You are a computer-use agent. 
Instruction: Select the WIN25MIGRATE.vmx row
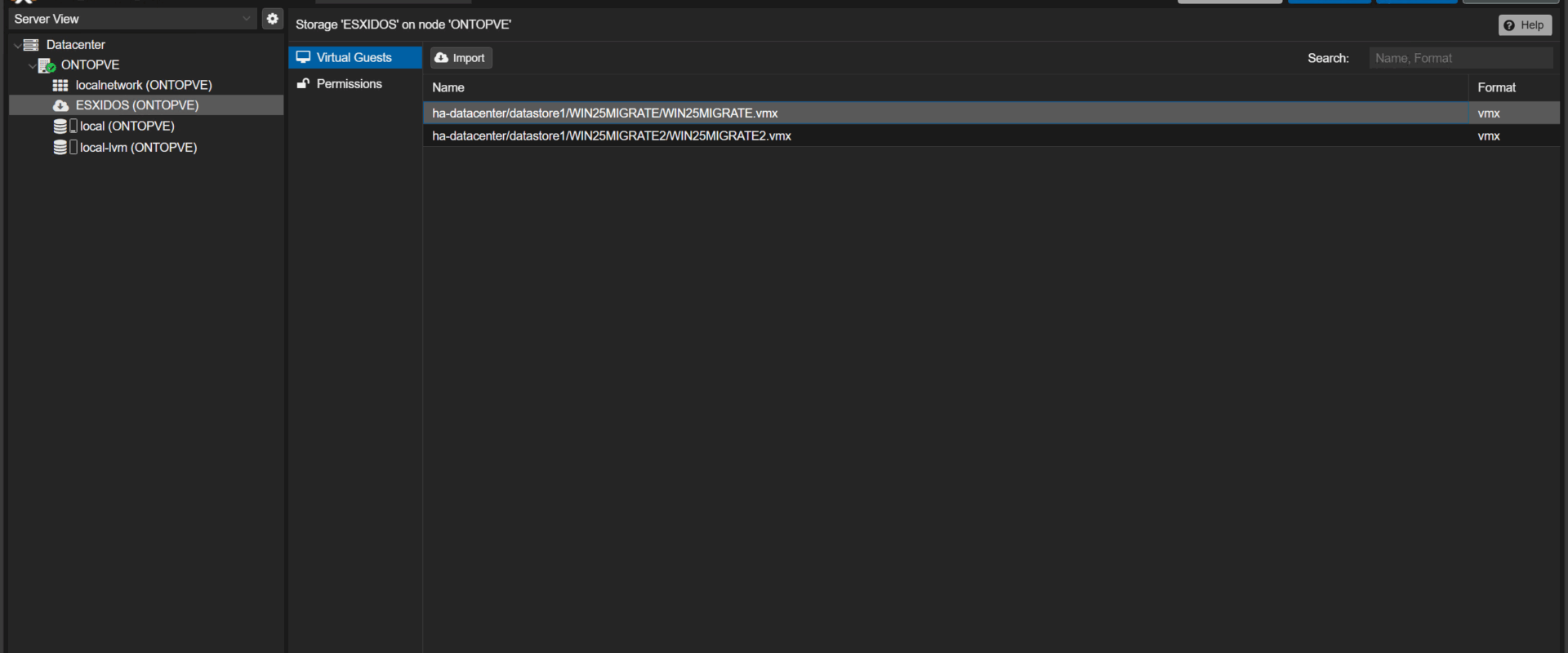pyautogui.click(x=991, y=113)
